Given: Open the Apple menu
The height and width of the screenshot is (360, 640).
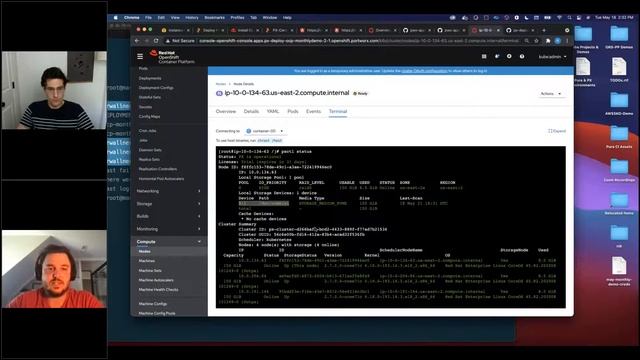Looking at the screenshot, I should click(x=116, y=18).
